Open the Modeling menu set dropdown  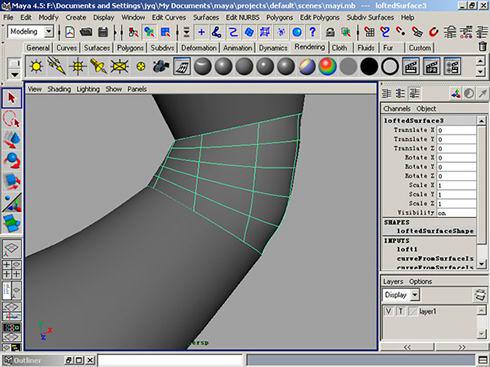(x=49, y=32)
